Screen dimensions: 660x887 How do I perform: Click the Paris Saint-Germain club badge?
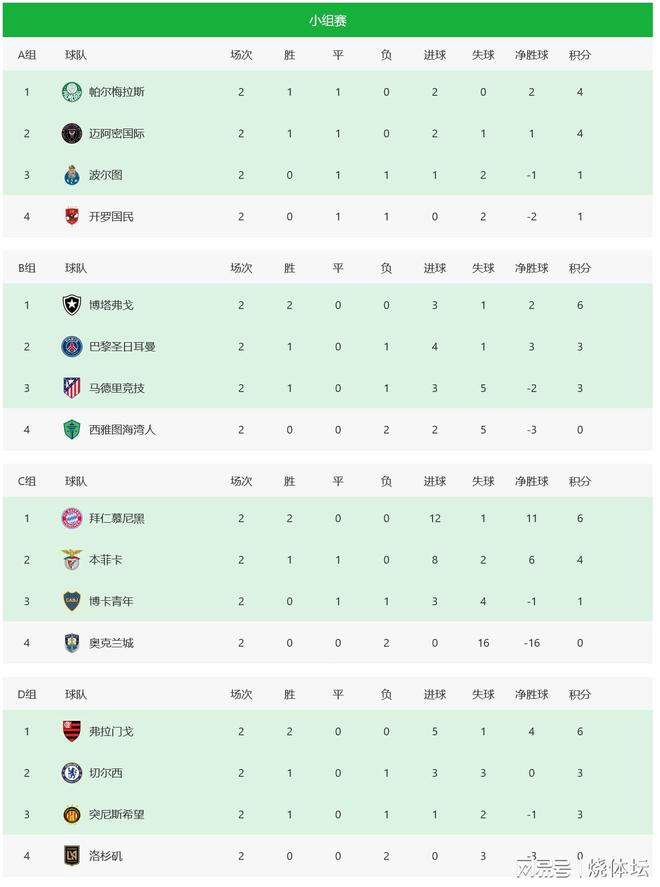point(72,346)
